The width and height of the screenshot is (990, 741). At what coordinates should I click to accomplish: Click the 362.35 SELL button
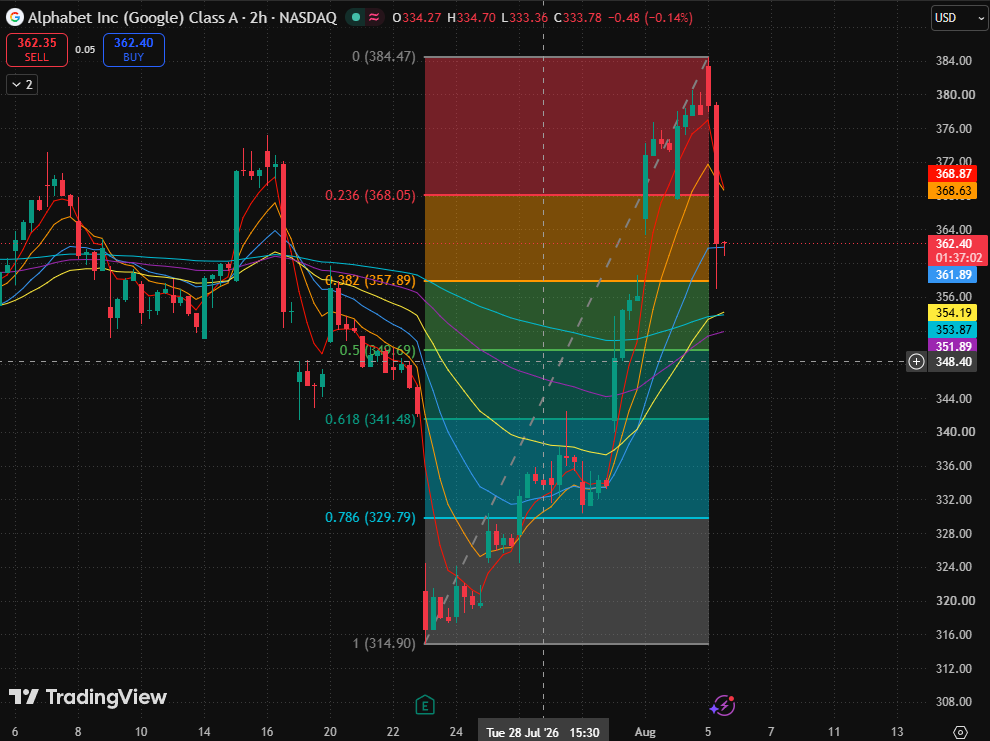37,50
